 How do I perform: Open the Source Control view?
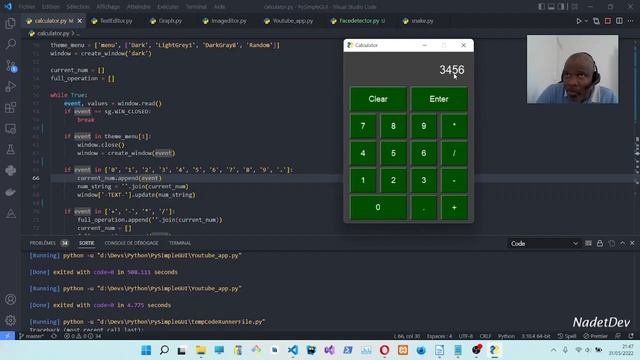pyautogui.click(x=11, y=65)
